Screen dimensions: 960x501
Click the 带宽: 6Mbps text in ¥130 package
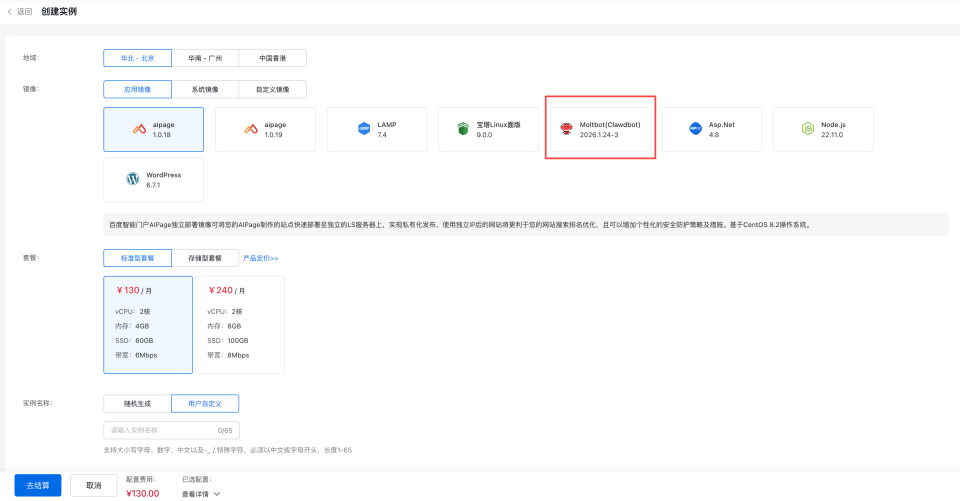point(136,355)
